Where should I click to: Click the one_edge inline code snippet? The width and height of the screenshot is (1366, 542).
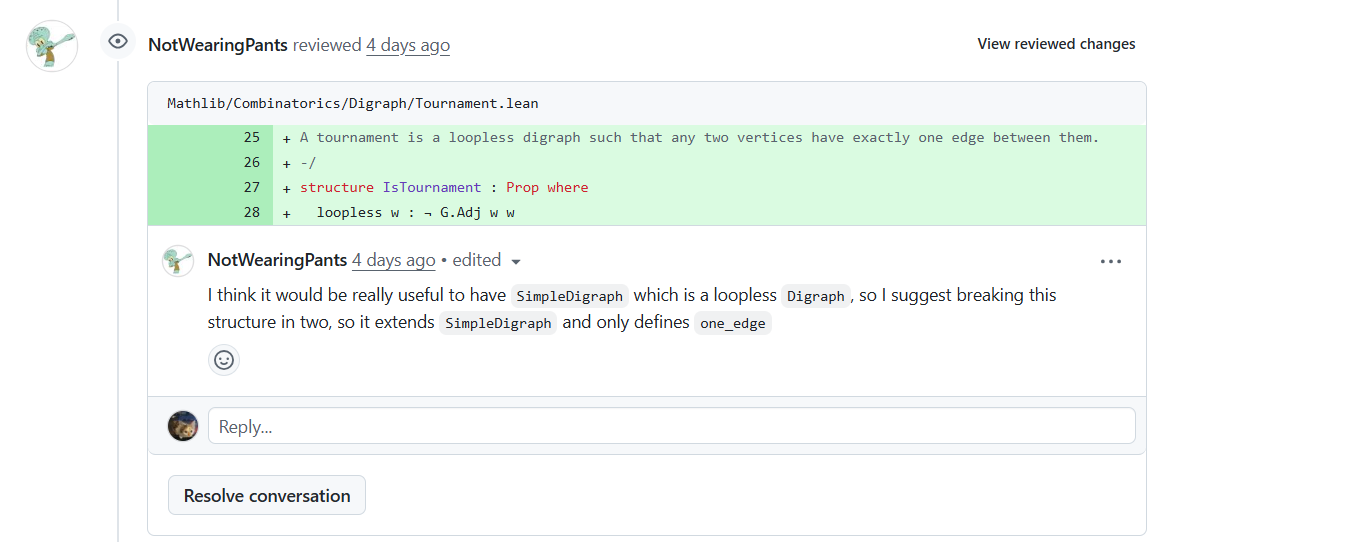coord(733,324)
